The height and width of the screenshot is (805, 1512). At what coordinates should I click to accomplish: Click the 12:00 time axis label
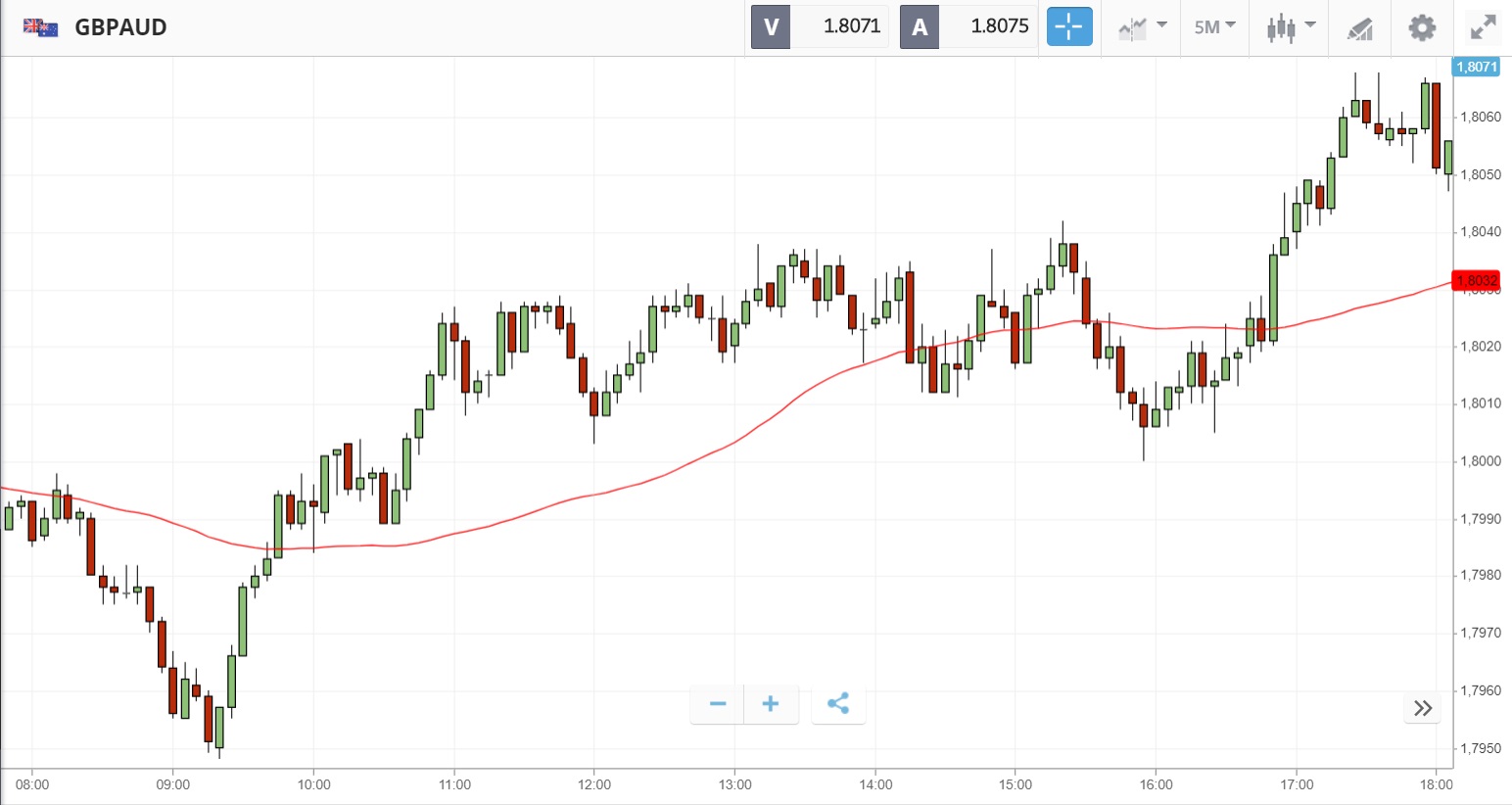point(594,785)
